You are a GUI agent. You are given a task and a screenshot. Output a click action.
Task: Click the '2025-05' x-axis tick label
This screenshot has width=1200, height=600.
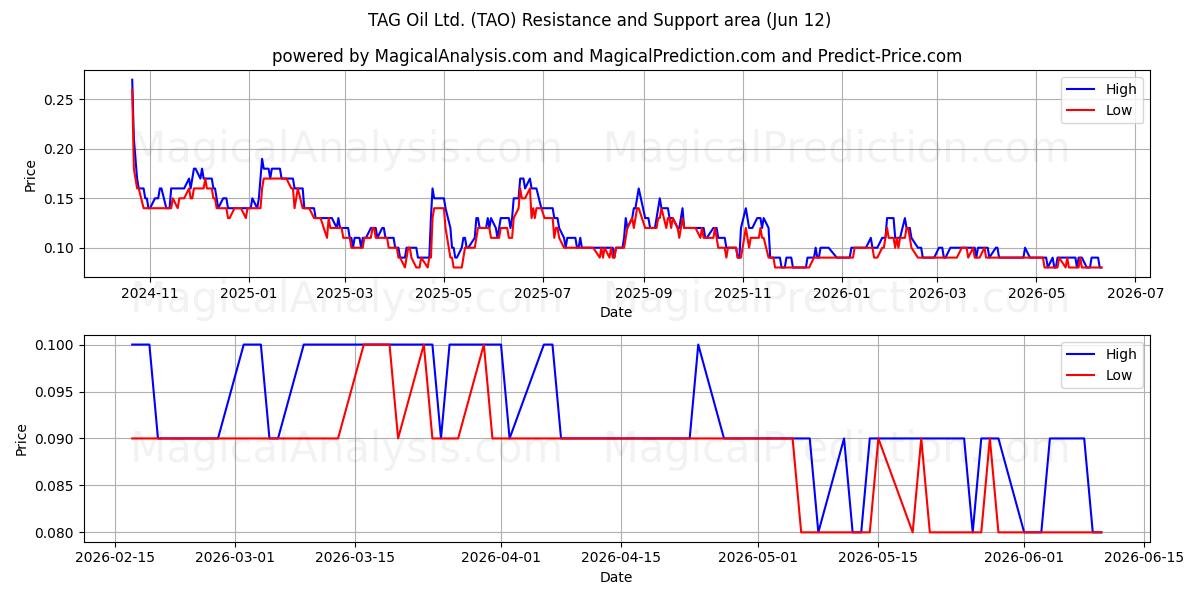[x=444, y=293]
